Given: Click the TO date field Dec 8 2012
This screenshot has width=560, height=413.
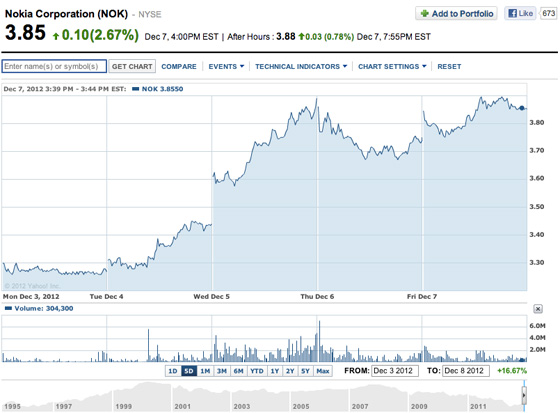Looking at the screenshot, I should tap(466, 371).
